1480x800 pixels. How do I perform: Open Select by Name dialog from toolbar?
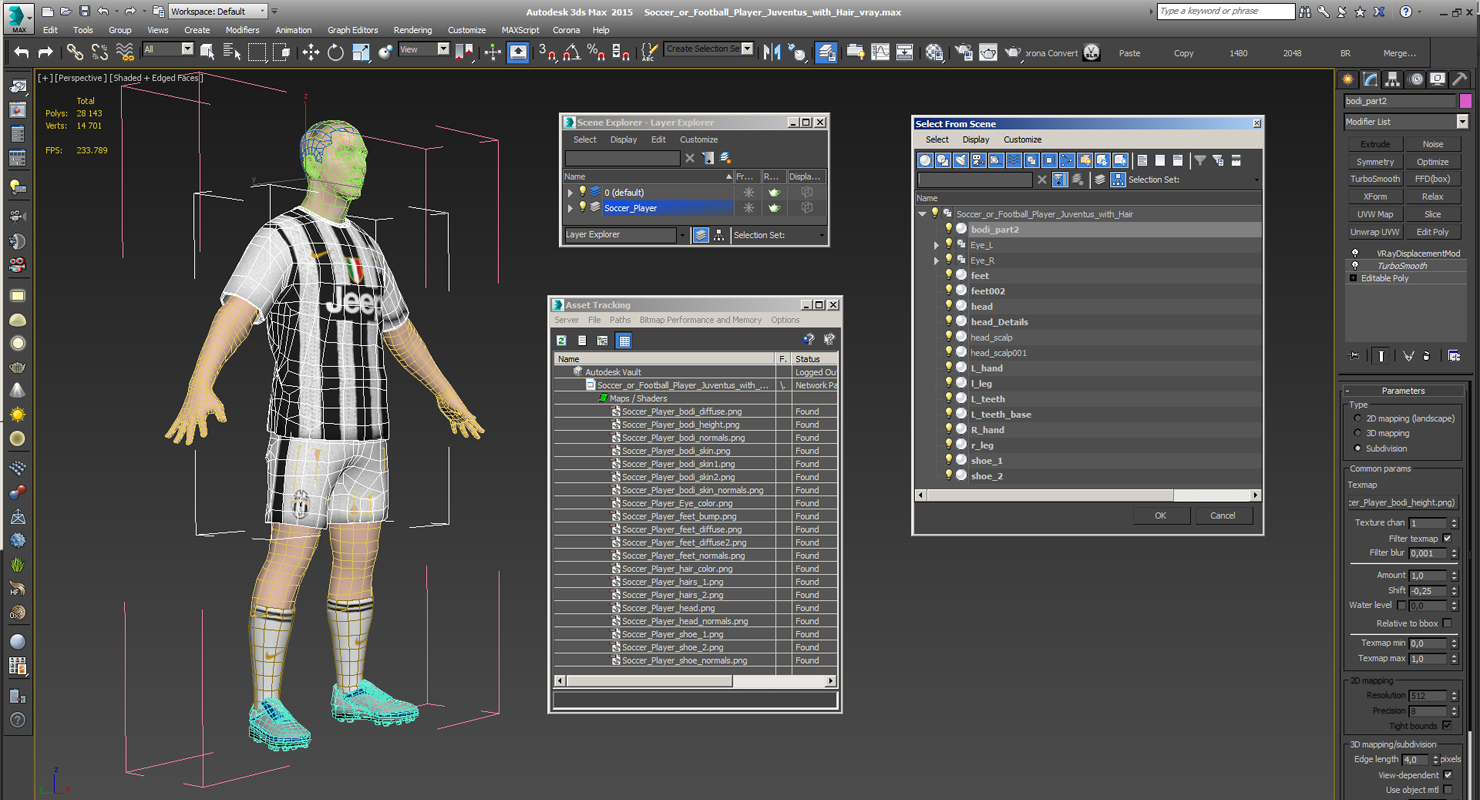(231, 52)
